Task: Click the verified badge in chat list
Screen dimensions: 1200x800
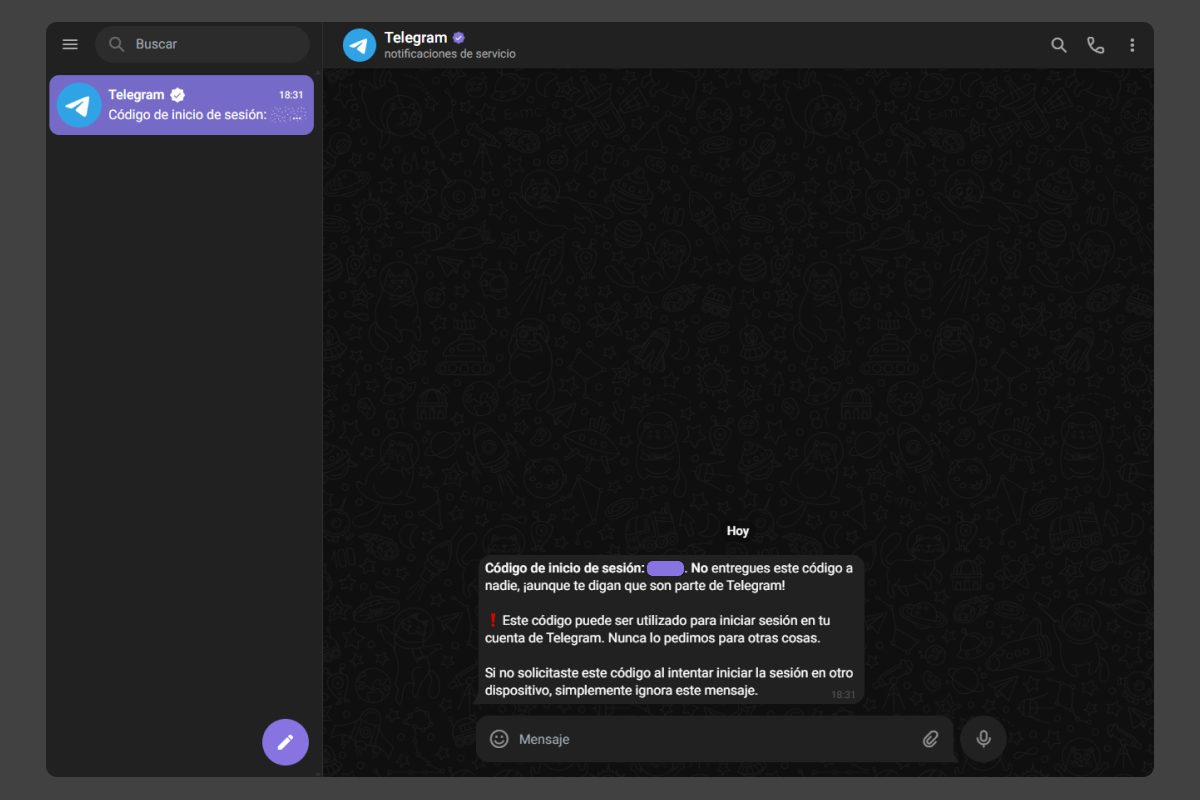Action: pyautogui.click(x=177, y=95)
